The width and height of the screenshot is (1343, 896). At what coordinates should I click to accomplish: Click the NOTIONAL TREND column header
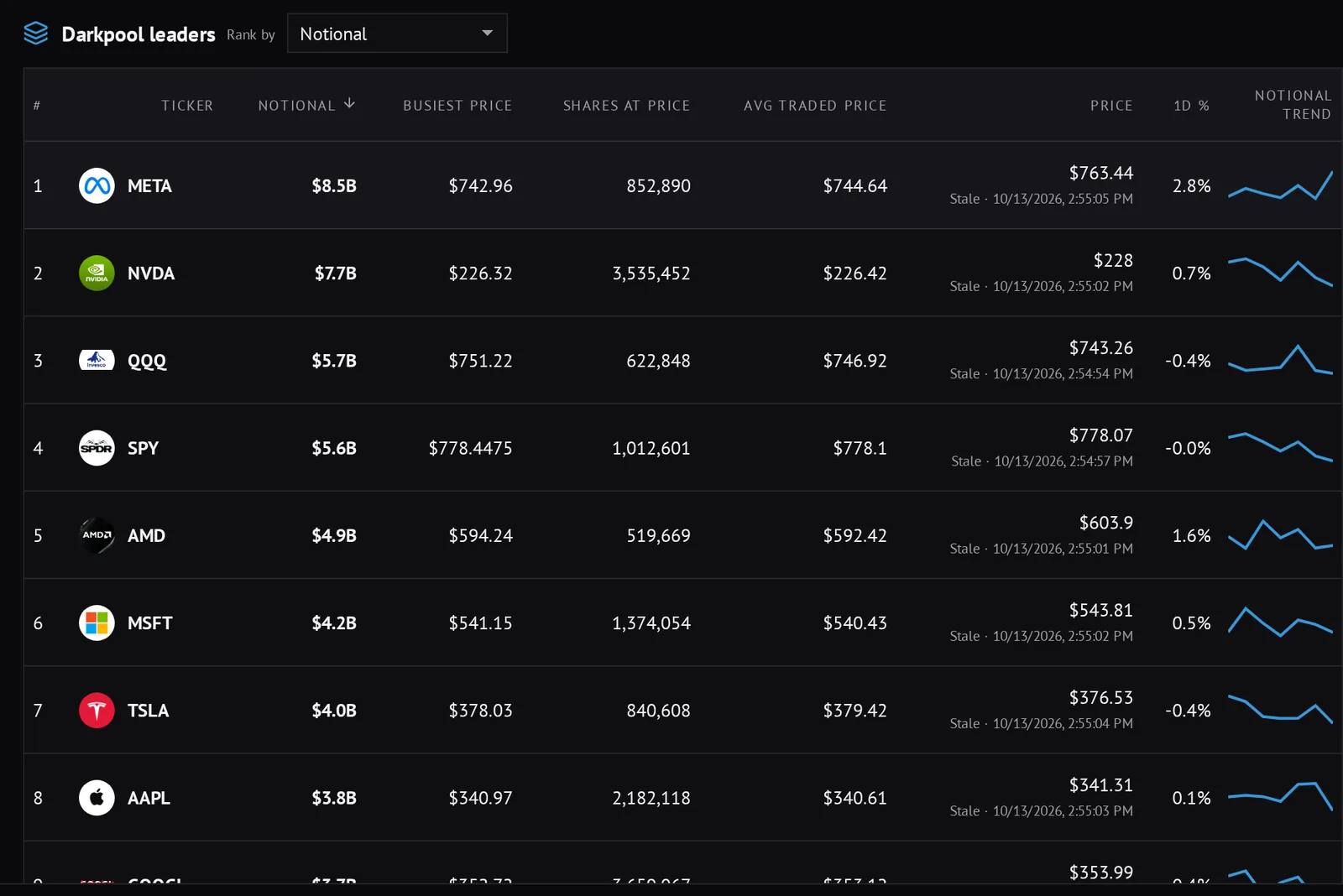pos(1293,105)
